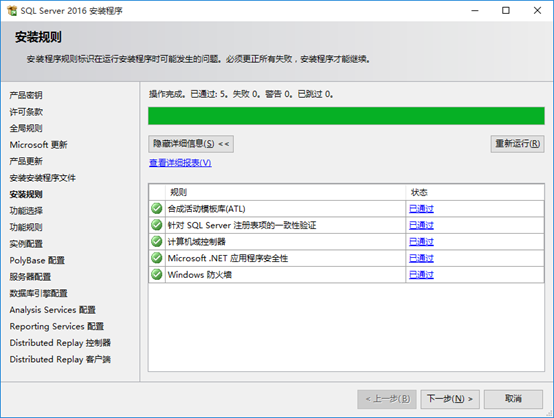Click Microsoft .NET 应用程序安全性 rule name

coord(228,258)
